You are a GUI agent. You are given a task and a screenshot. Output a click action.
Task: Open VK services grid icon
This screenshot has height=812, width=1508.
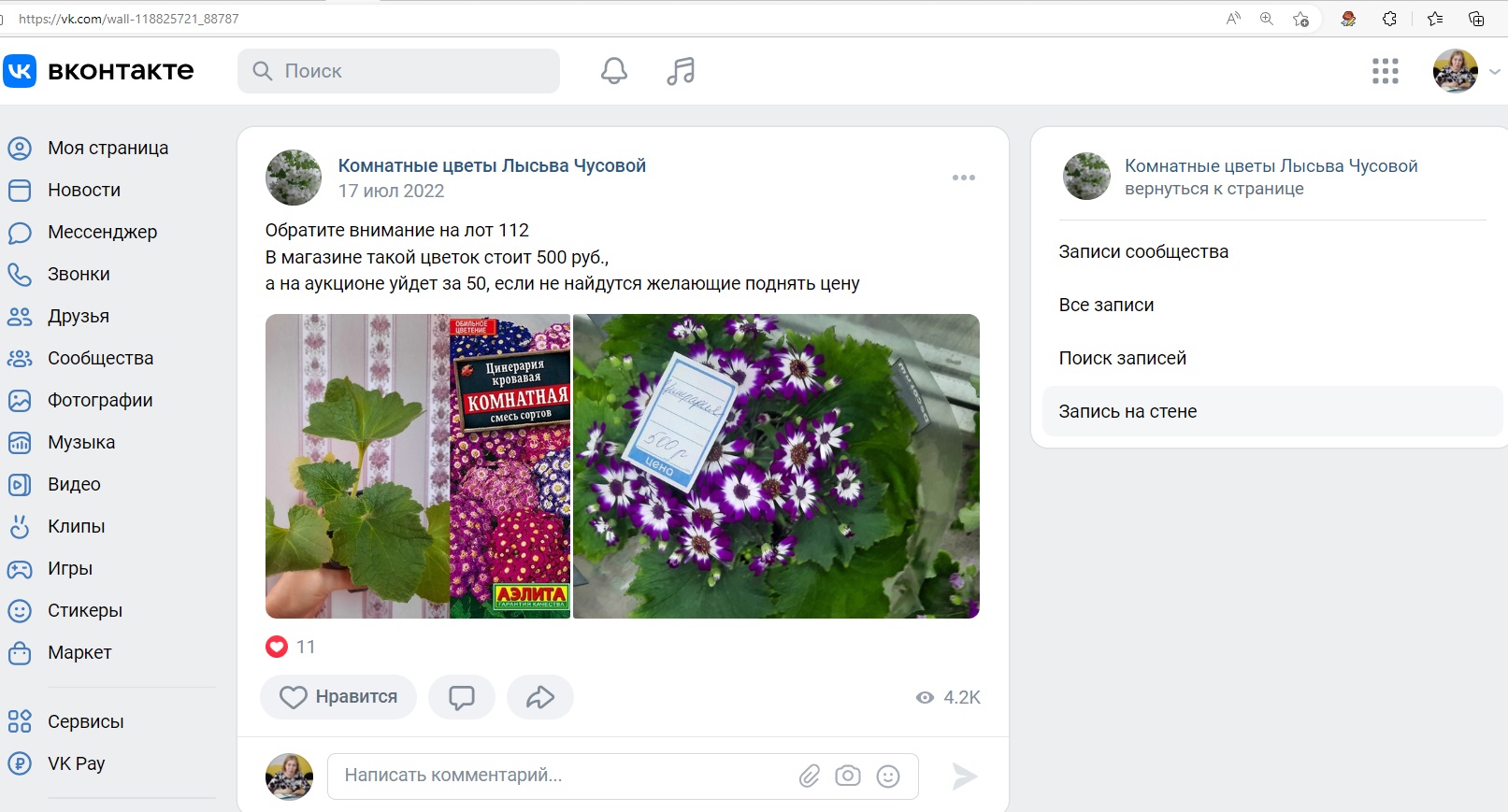click(1385, 71)
